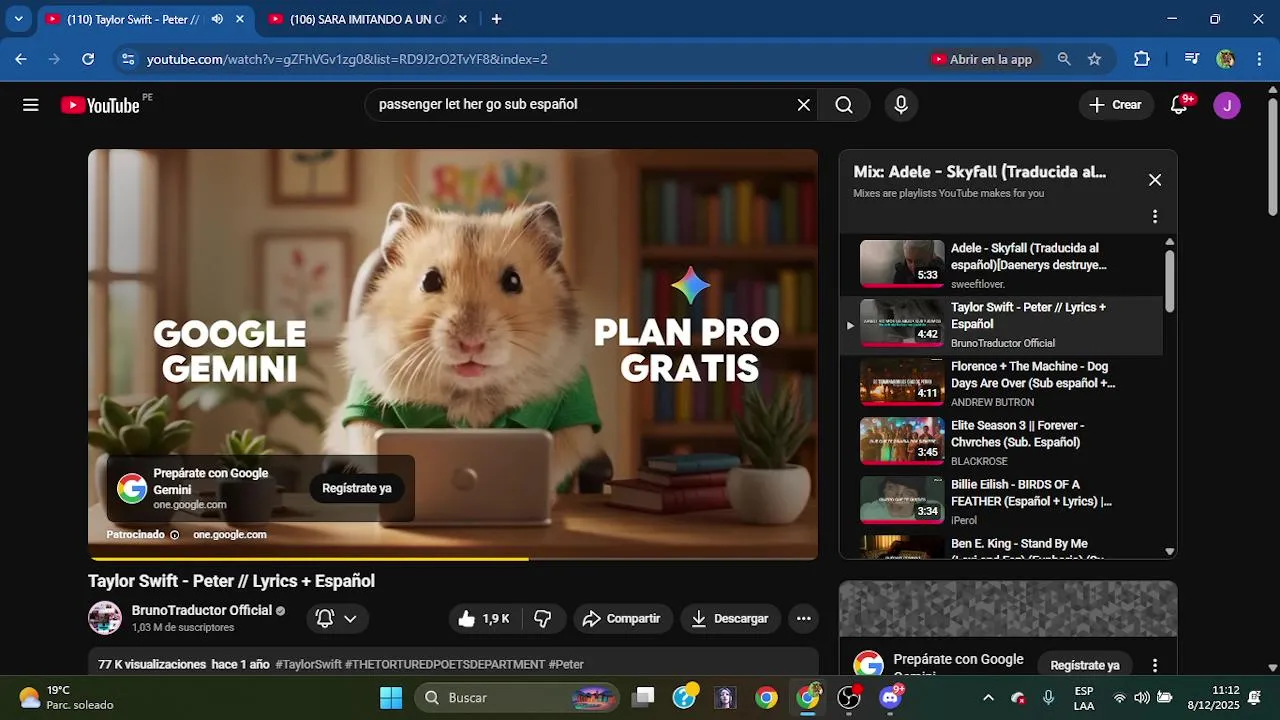Open the YouTube hamburger guide menu
The width and height of the screenshot is (1280, 720).
(x=31, y=105)
